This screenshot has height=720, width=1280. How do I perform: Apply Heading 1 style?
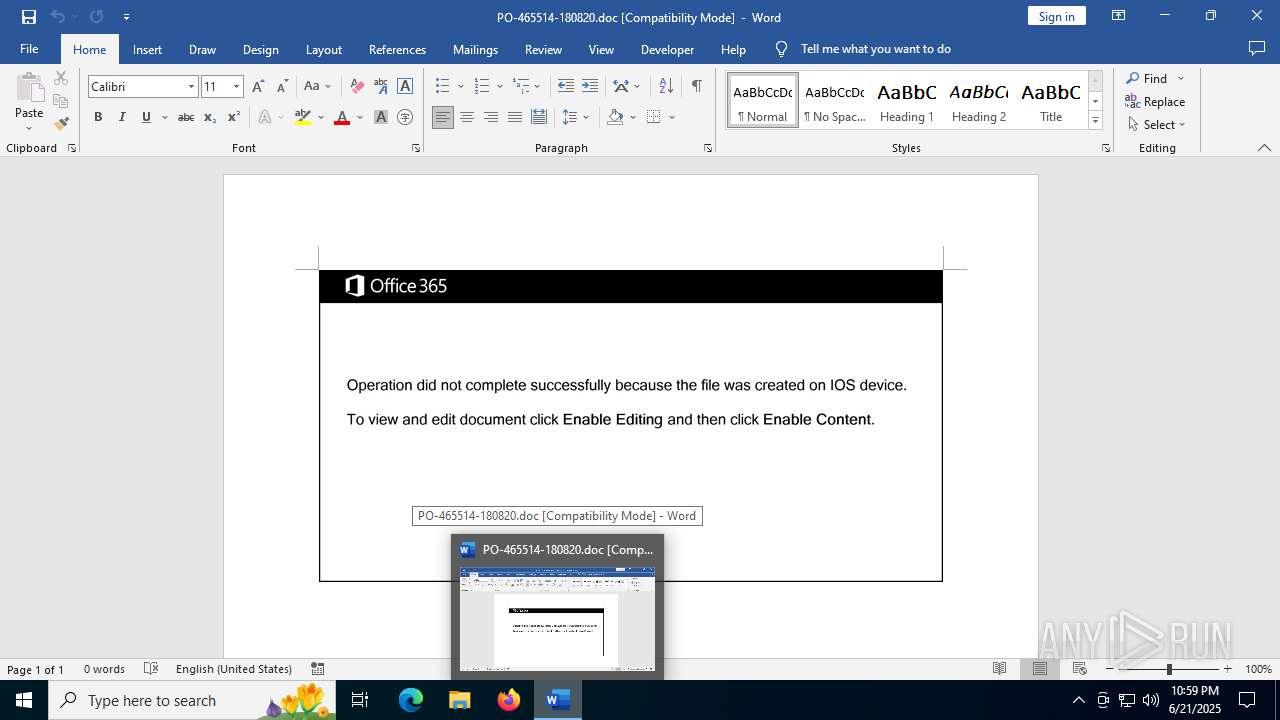tap(907, 101)
